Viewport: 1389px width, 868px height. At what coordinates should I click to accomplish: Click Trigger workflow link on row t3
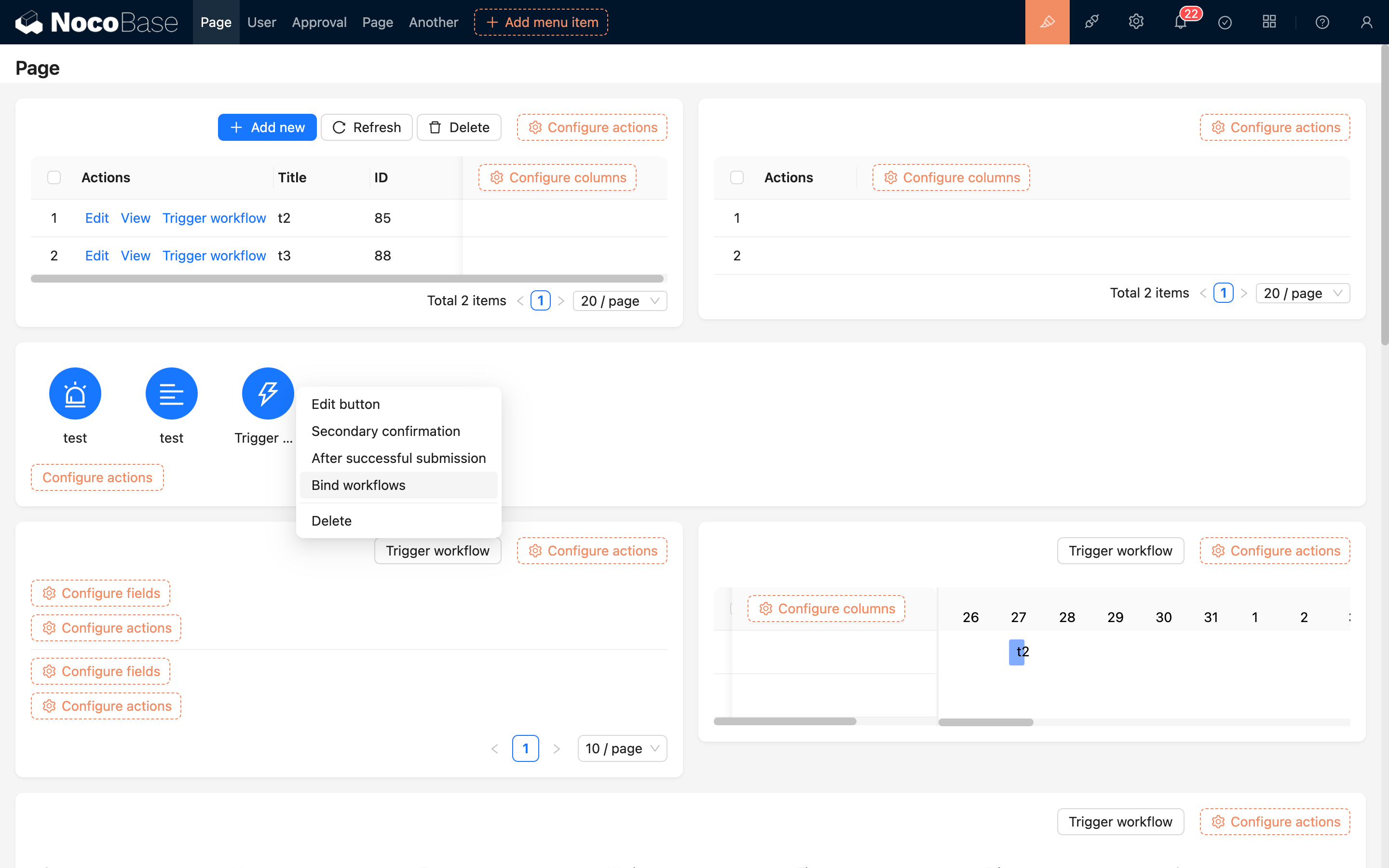tap(214, 256)
